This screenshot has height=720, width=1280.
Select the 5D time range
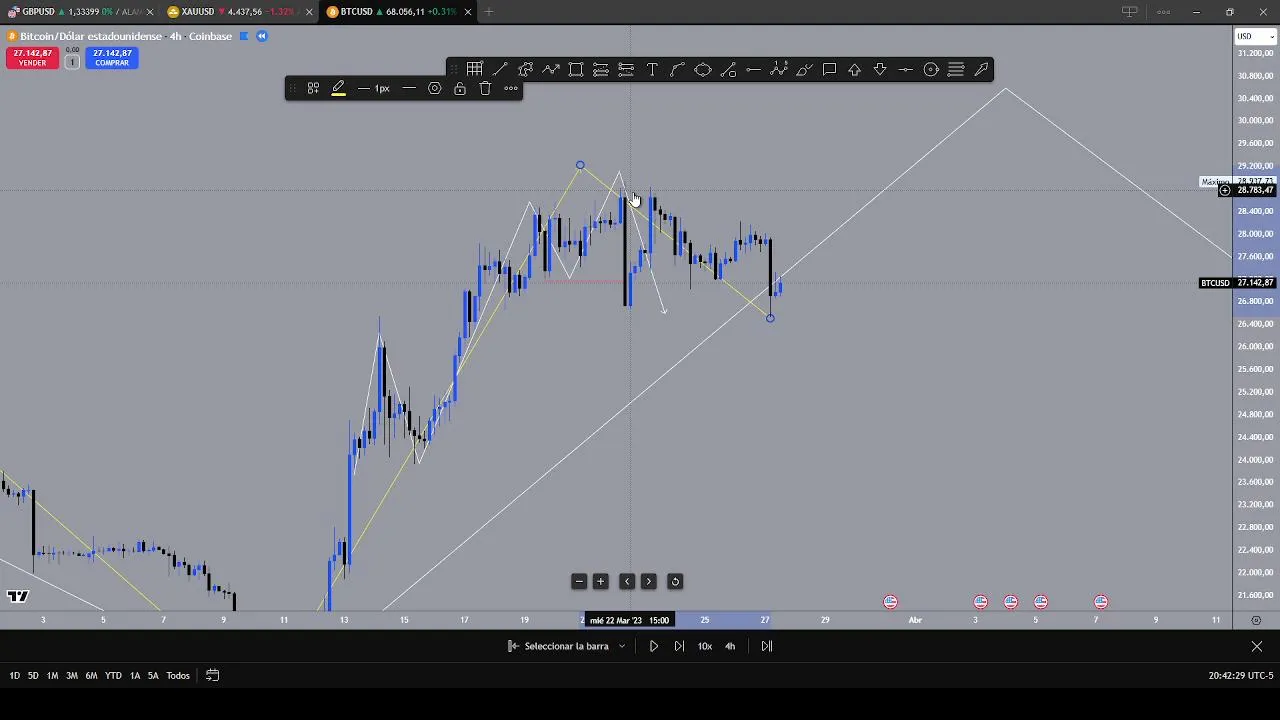pos(33,675)
